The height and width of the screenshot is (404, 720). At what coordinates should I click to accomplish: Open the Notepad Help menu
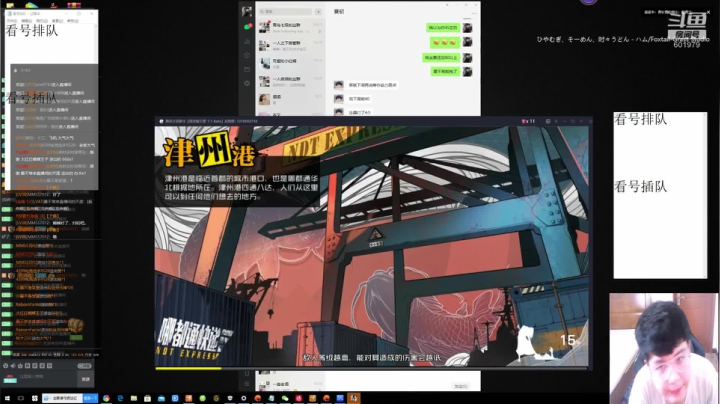coord(73,21)
